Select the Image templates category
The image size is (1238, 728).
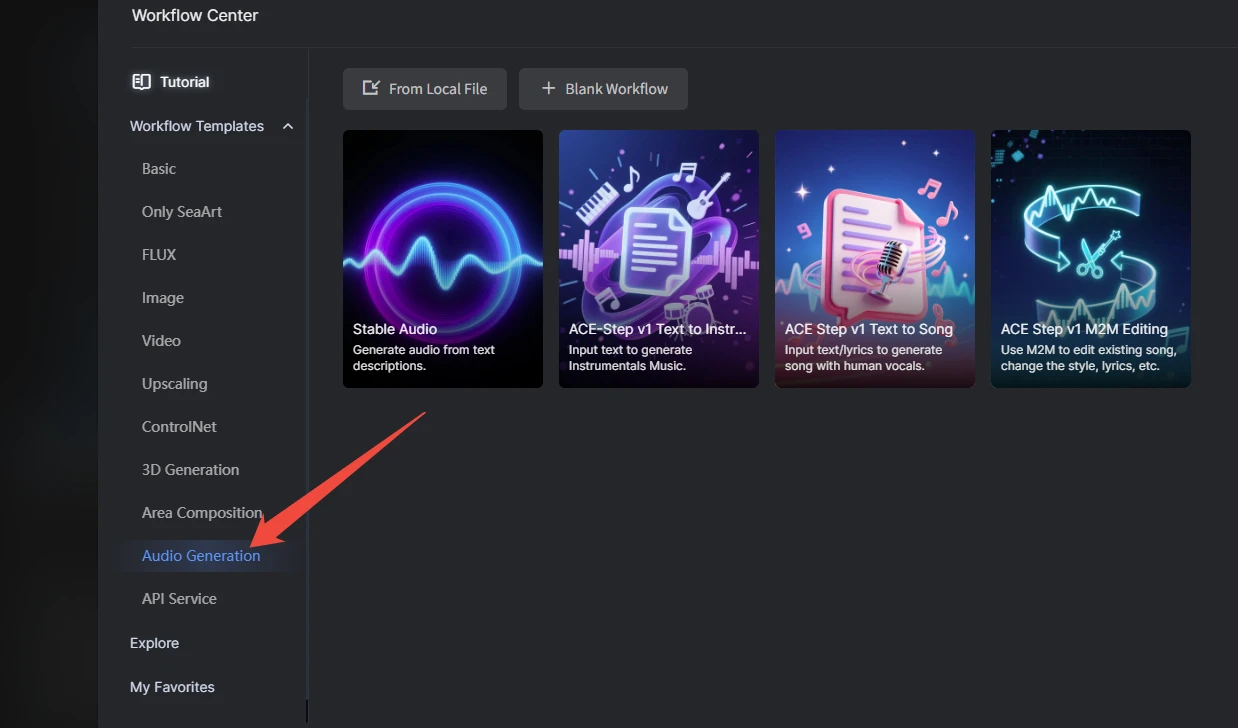[163, 298]
